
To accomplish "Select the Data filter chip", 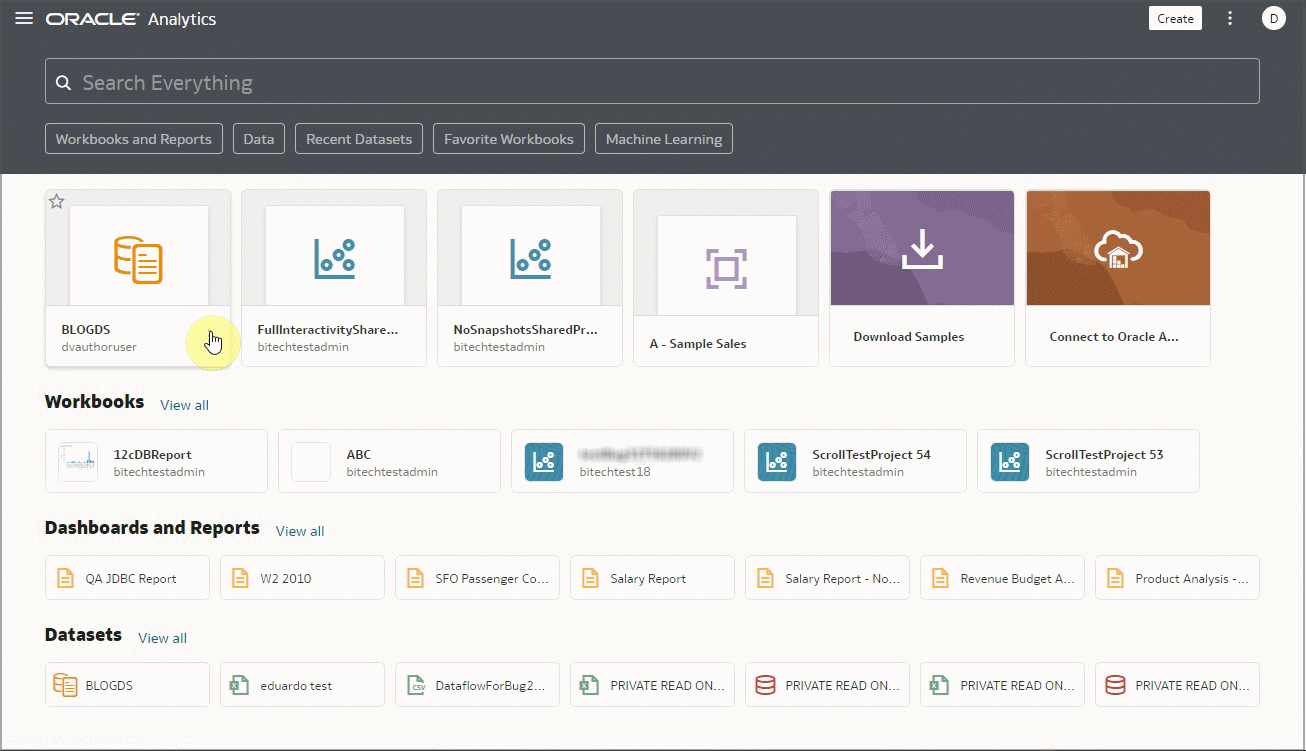I will [x=258, y=138].
